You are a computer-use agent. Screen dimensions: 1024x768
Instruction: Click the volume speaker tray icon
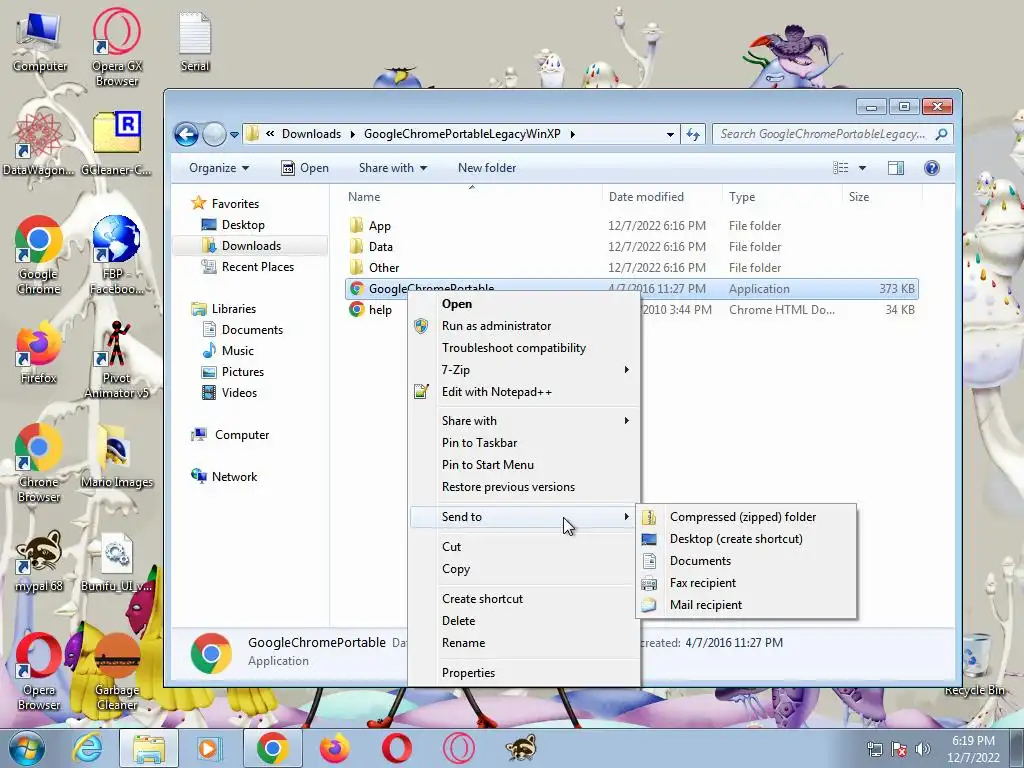pos(923,749)
